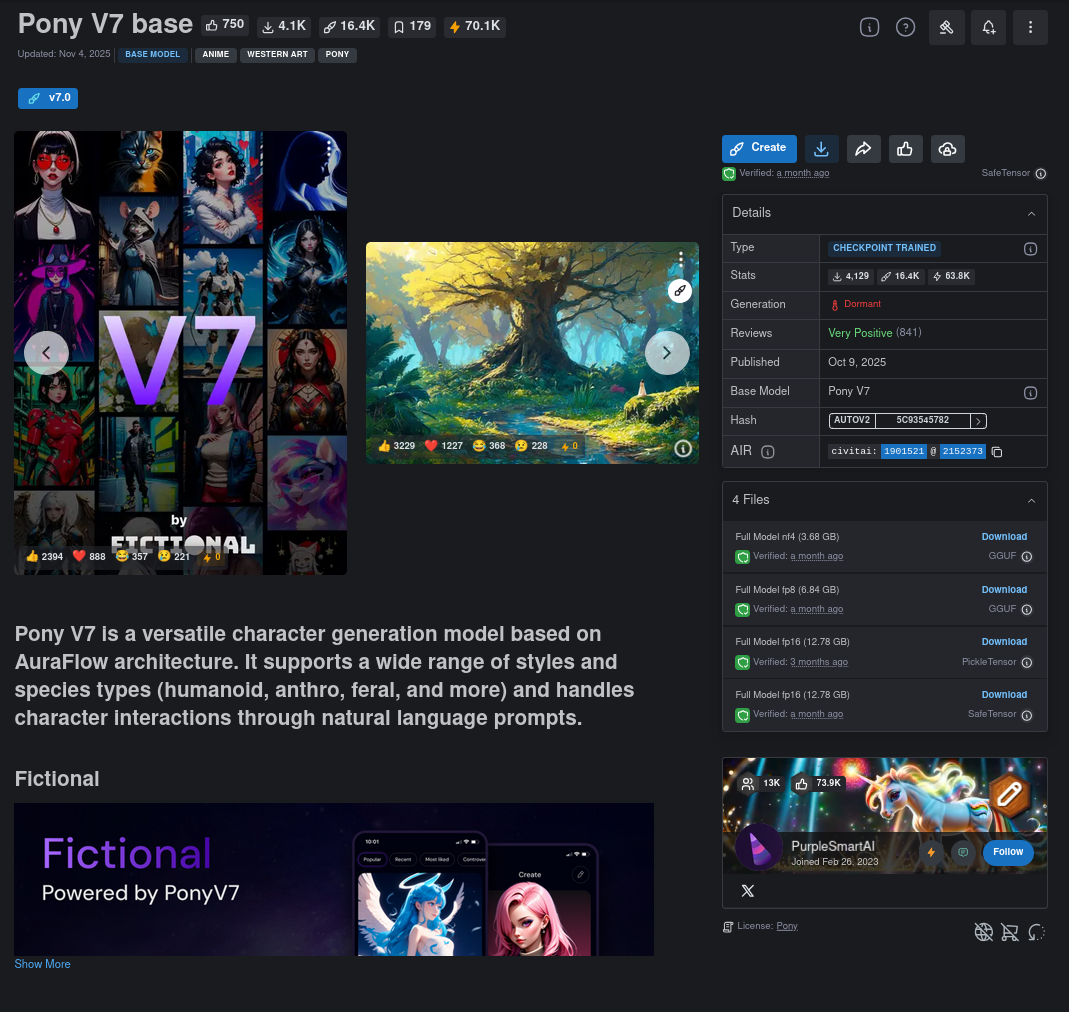Download the fp16 PickleTensor file

coord(1004,642)
